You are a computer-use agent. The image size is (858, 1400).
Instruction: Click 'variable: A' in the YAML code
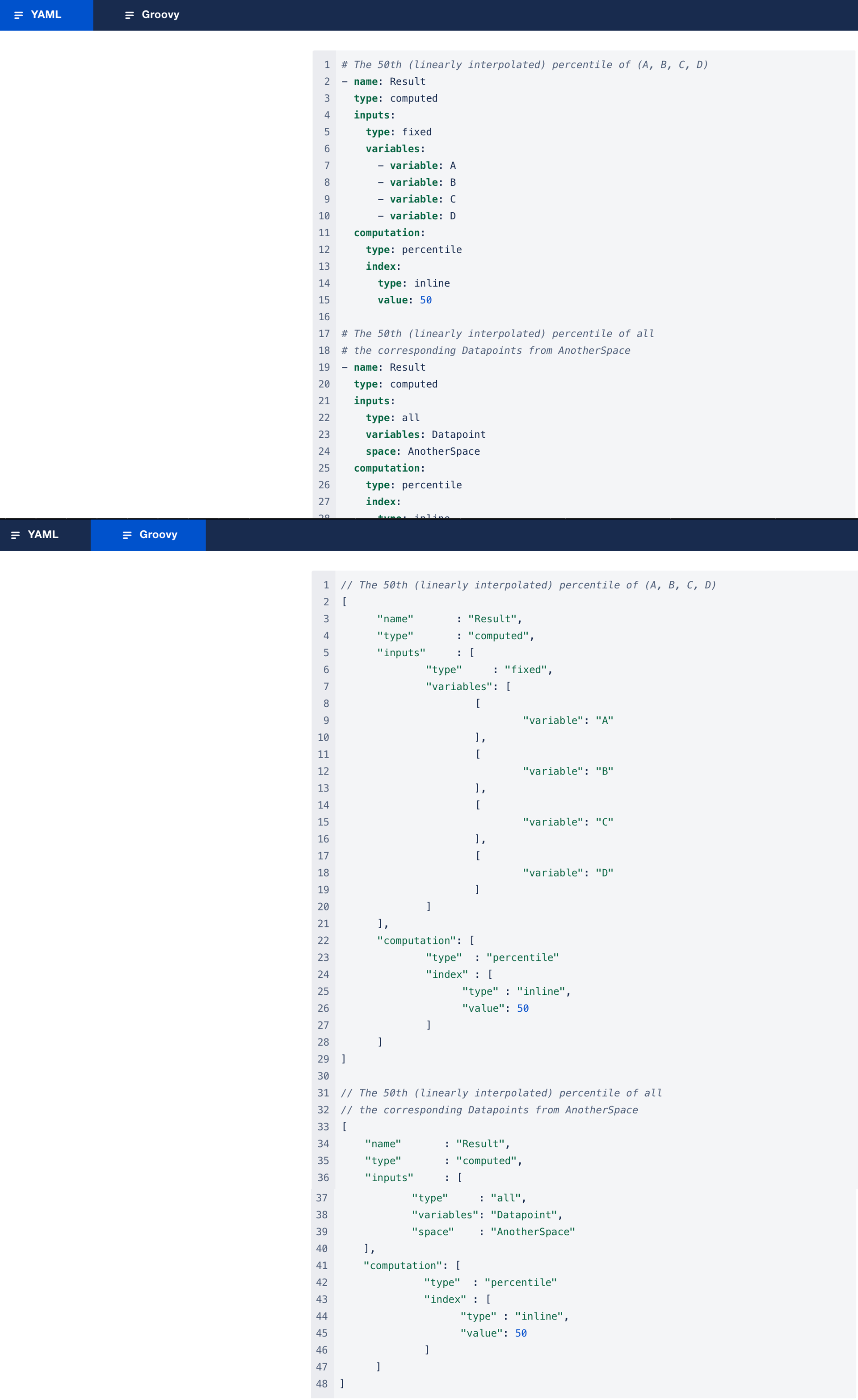[x=422, y=165]
